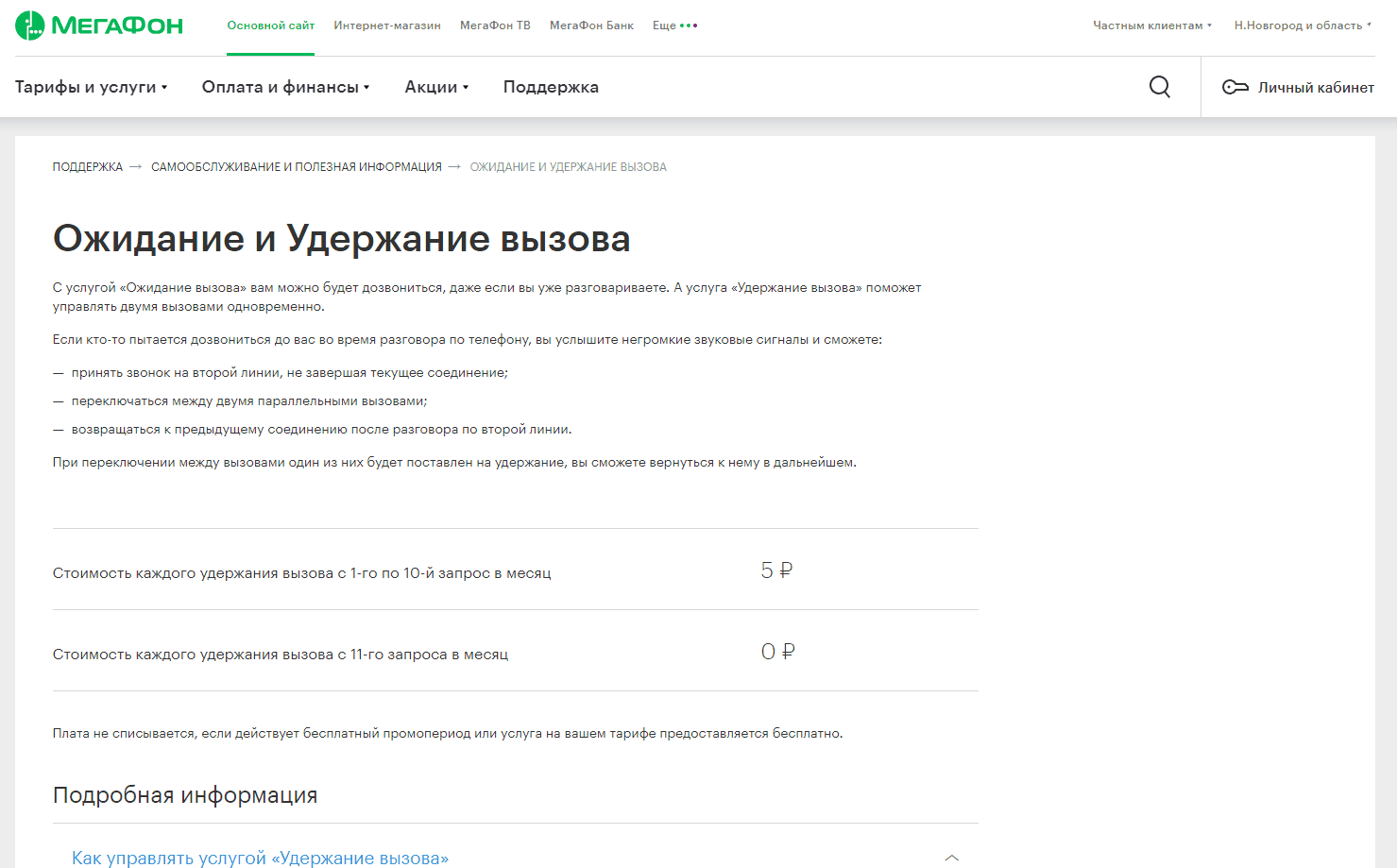Select the Основной сайт tab
Image resolution: width=1397 pixels, height=868 pixels.
[271, 26]
